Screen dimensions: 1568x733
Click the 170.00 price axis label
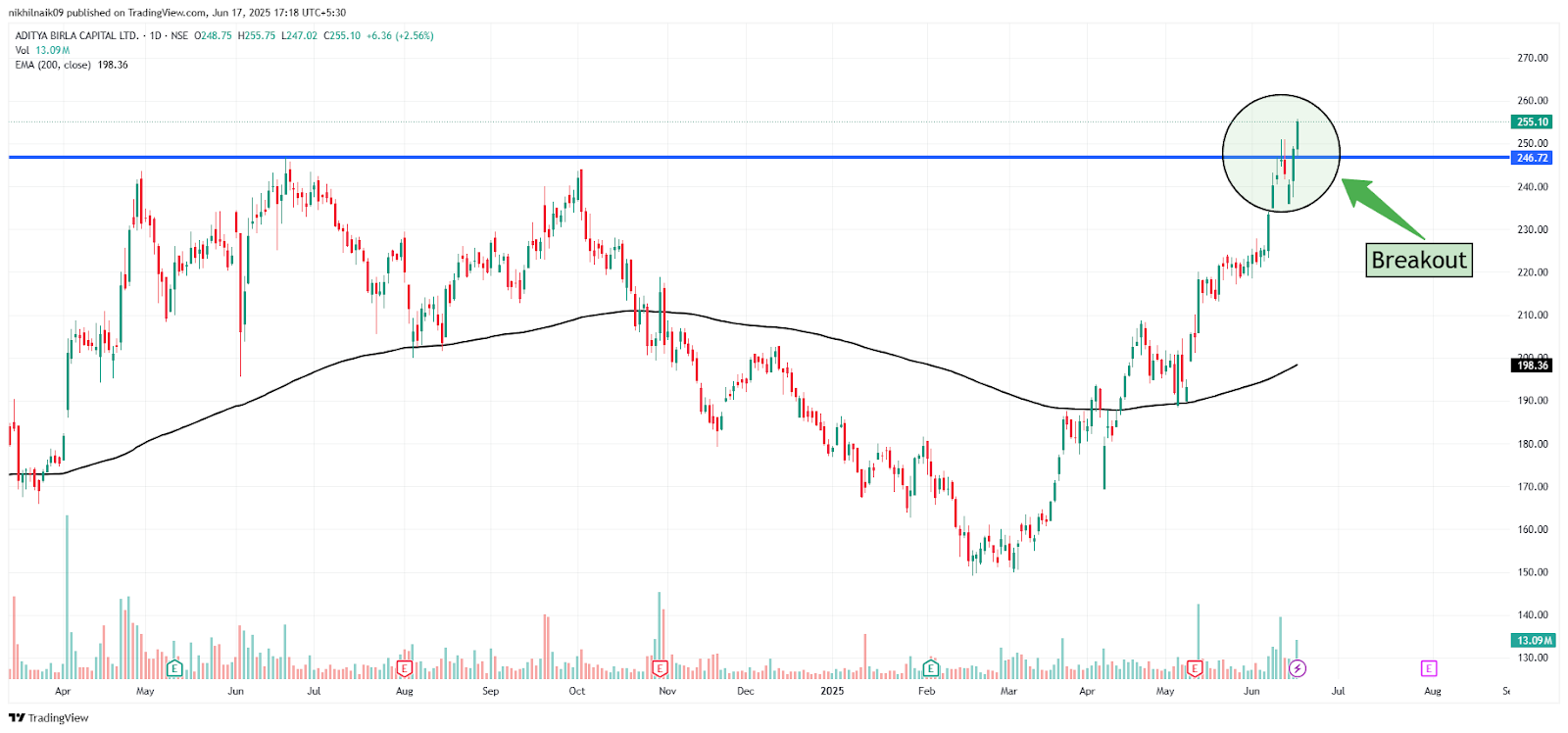point(1533,486)
